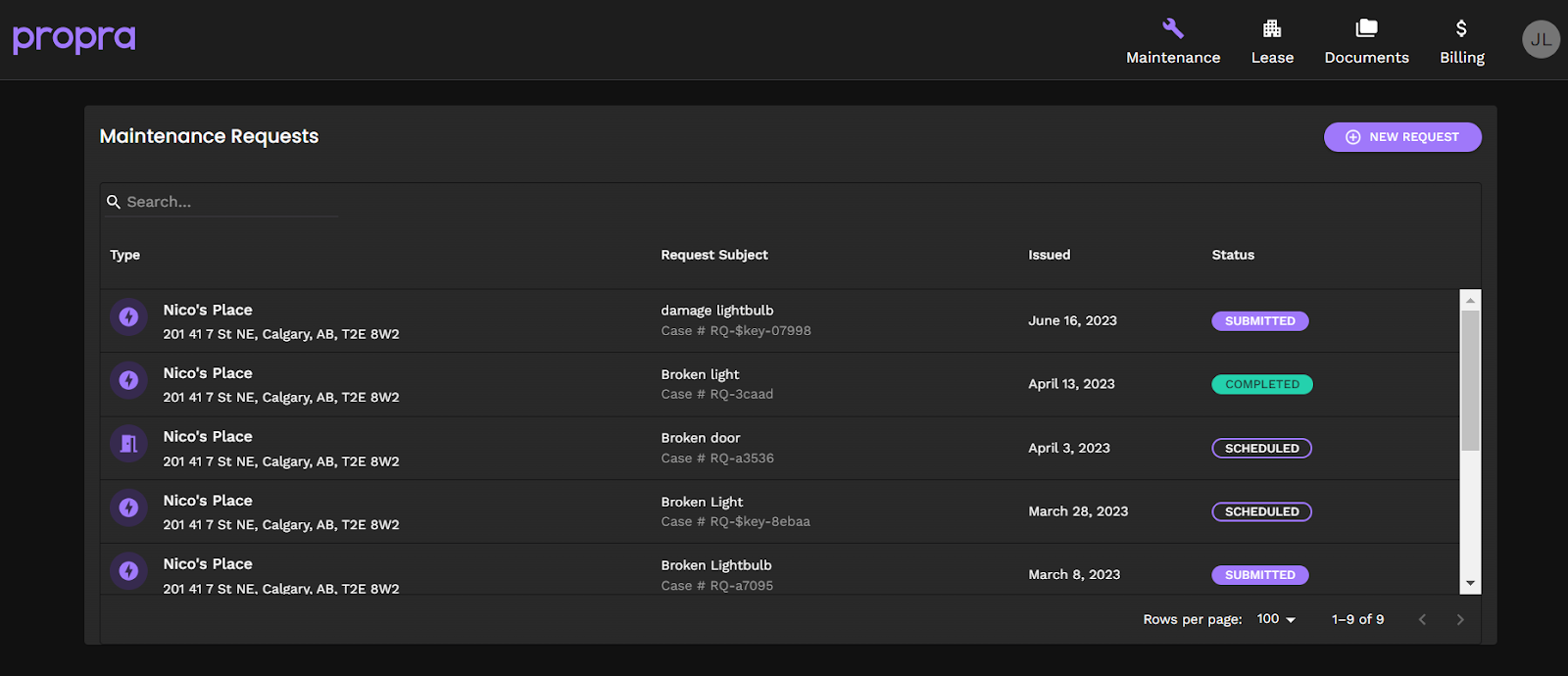Click scrollbar down arrow

[1470, 584]
